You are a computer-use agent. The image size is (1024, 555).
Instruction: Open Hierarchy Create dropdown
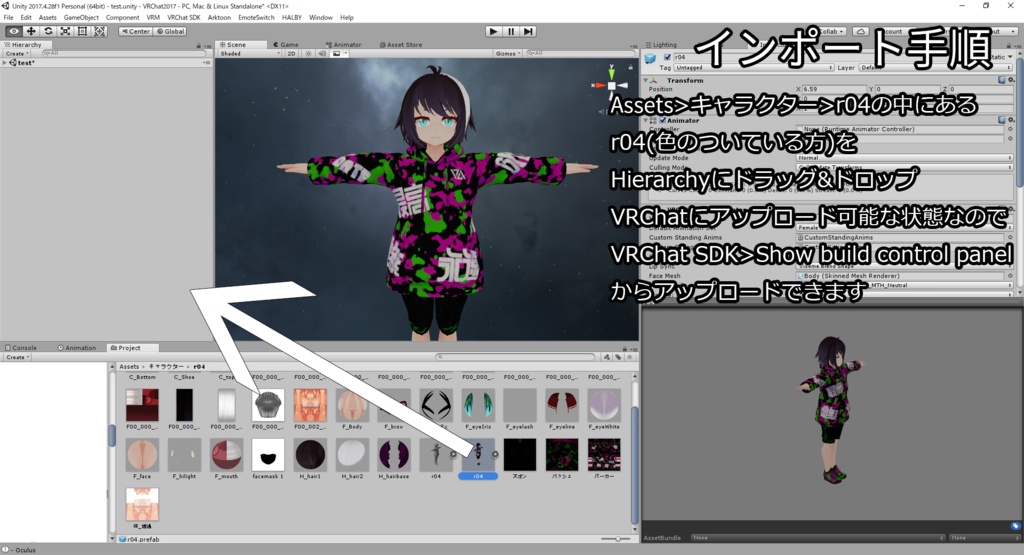point(16,54)
